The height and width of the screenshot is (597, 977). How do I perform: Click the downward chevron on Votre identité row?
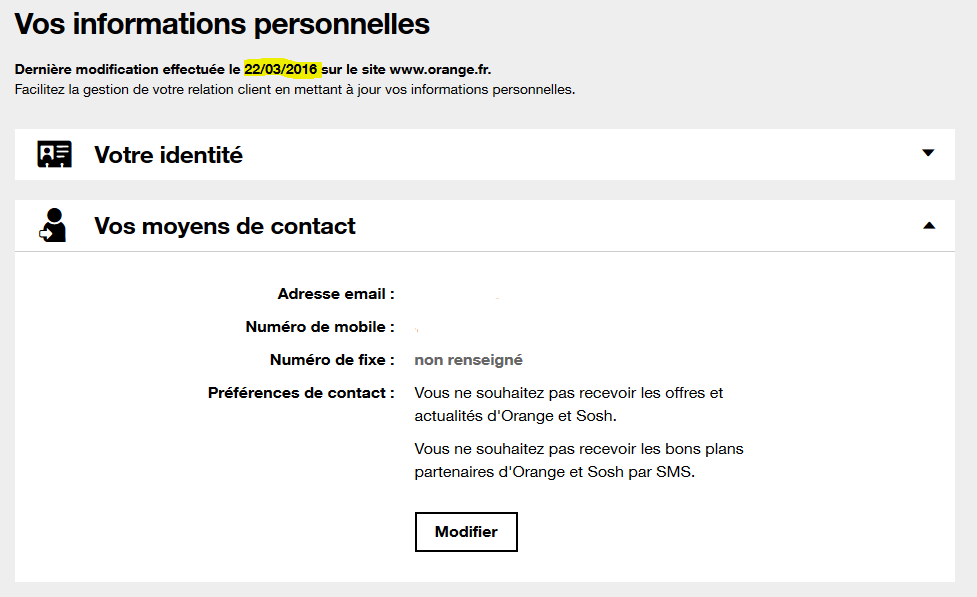click(x=927, y=154)
